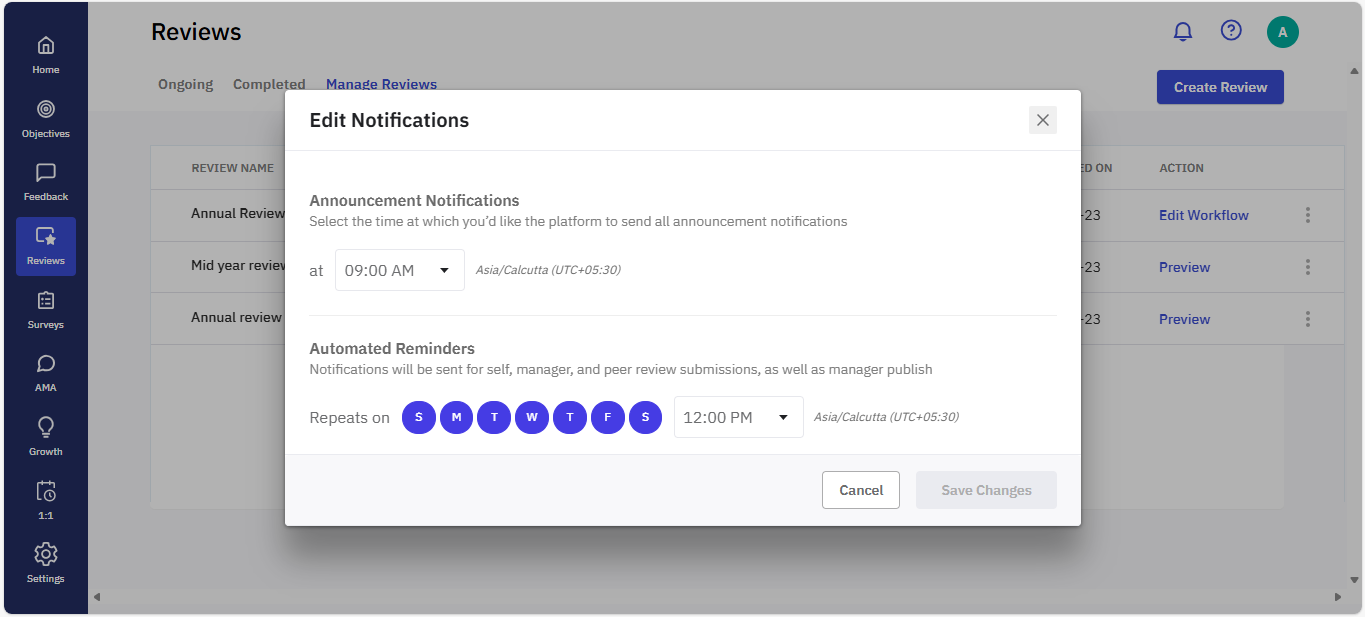Open the 09:00 AM announcement time dropdown

[399, 270]
